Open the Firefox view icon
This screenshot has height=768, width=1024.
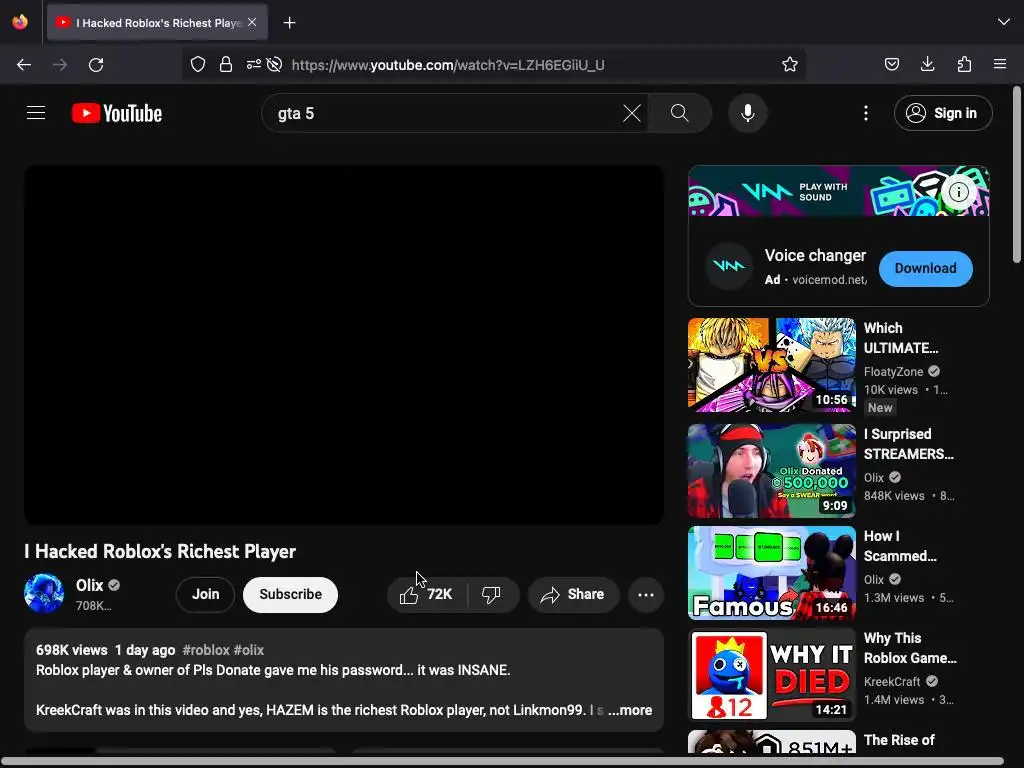click(20, 22)
